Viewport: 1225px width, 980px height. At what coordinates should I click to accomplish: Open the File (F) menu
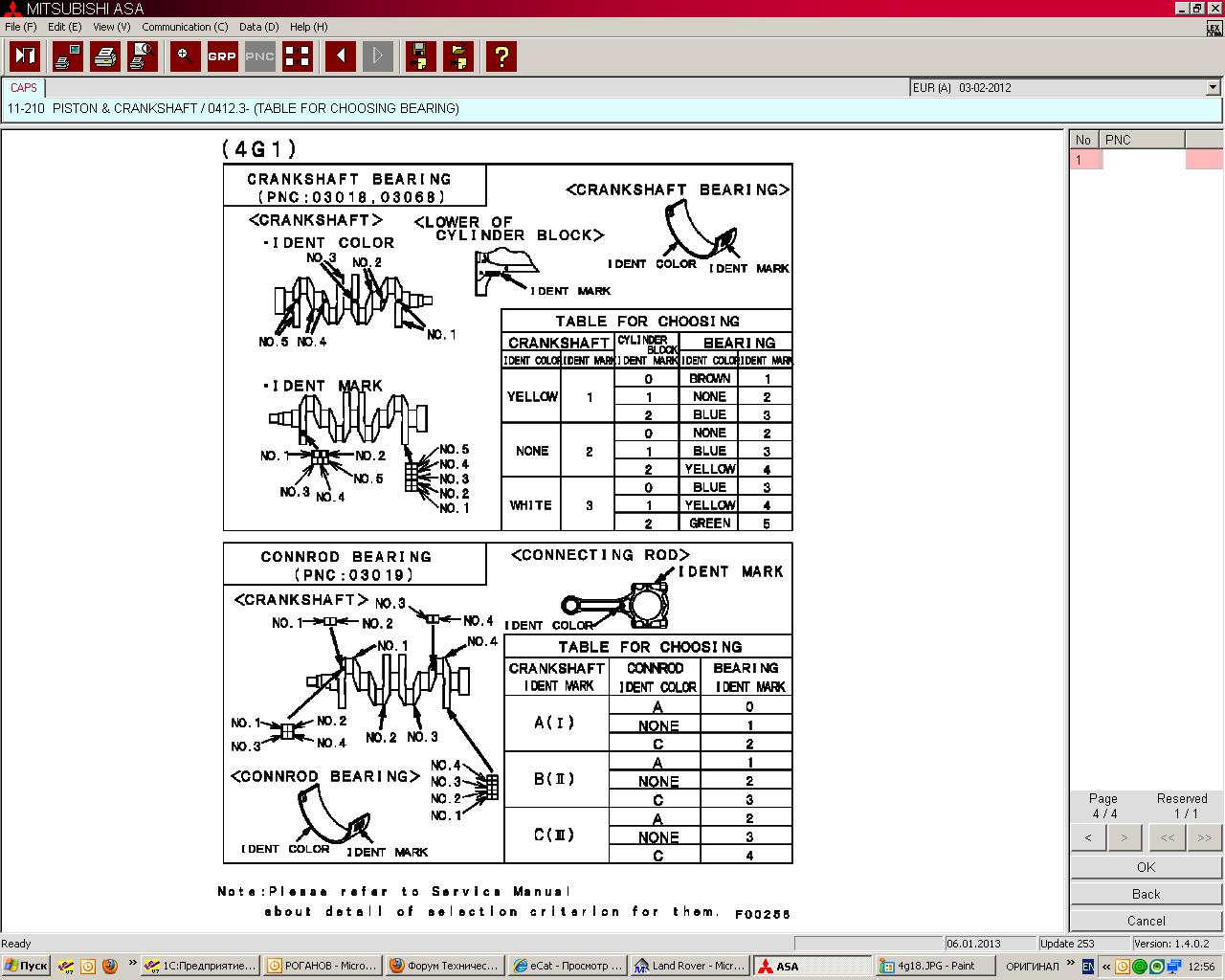[x=20, y=27]
